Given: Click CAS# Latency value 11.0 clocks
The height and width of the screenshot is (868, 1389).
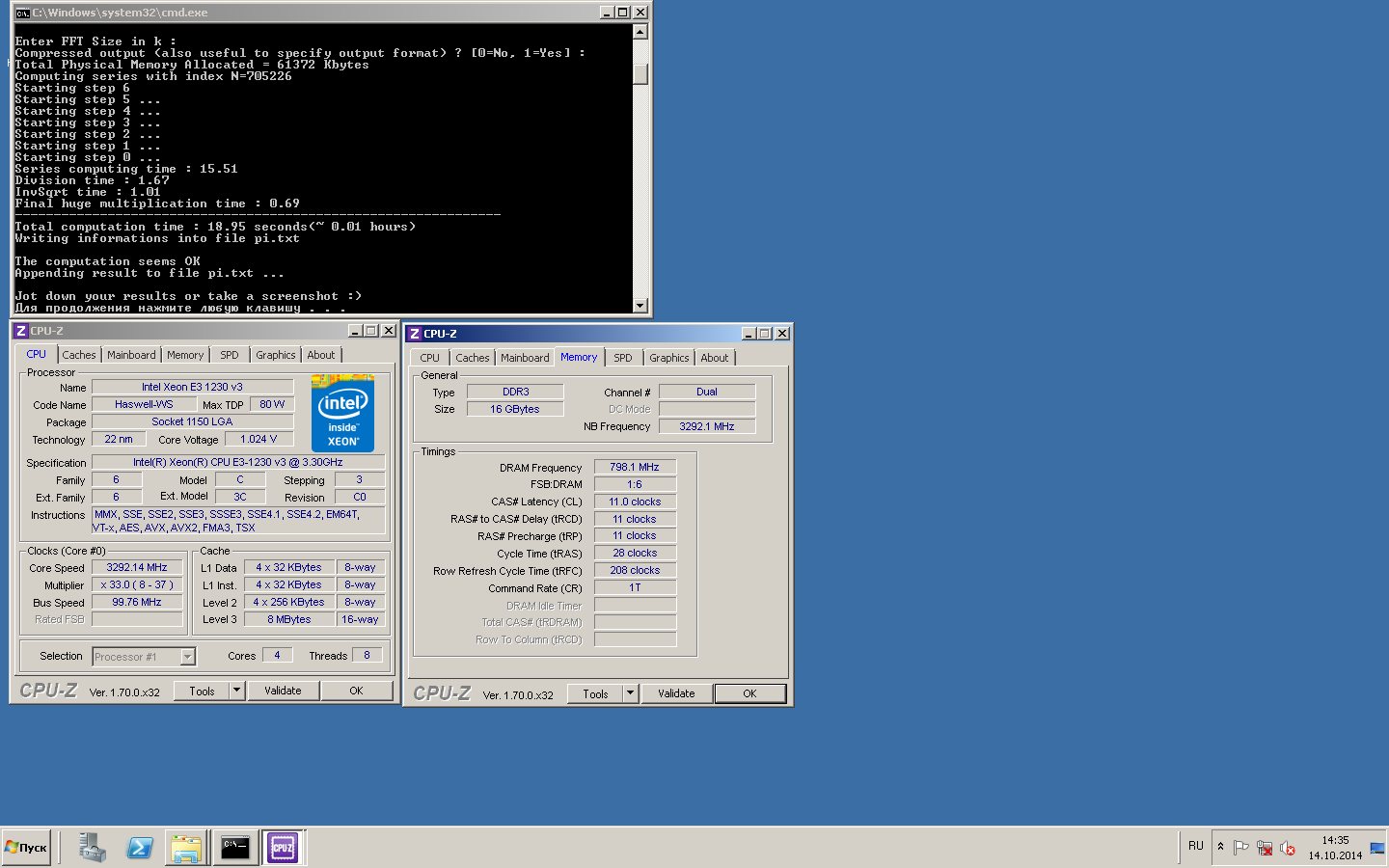Looking at the screenshot, I should coord(635,502).
